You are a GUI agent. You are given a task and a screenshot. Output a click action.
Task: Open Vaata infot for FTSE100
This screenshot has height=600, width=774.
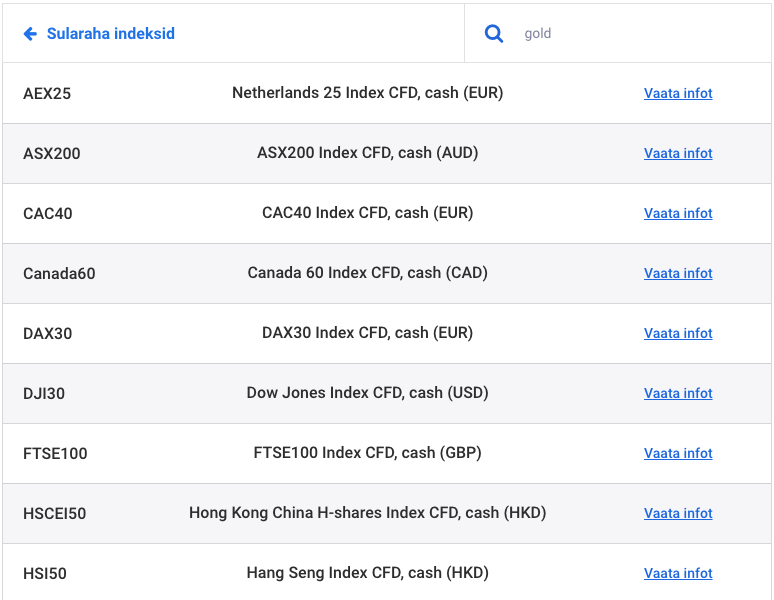pos(678,453)
